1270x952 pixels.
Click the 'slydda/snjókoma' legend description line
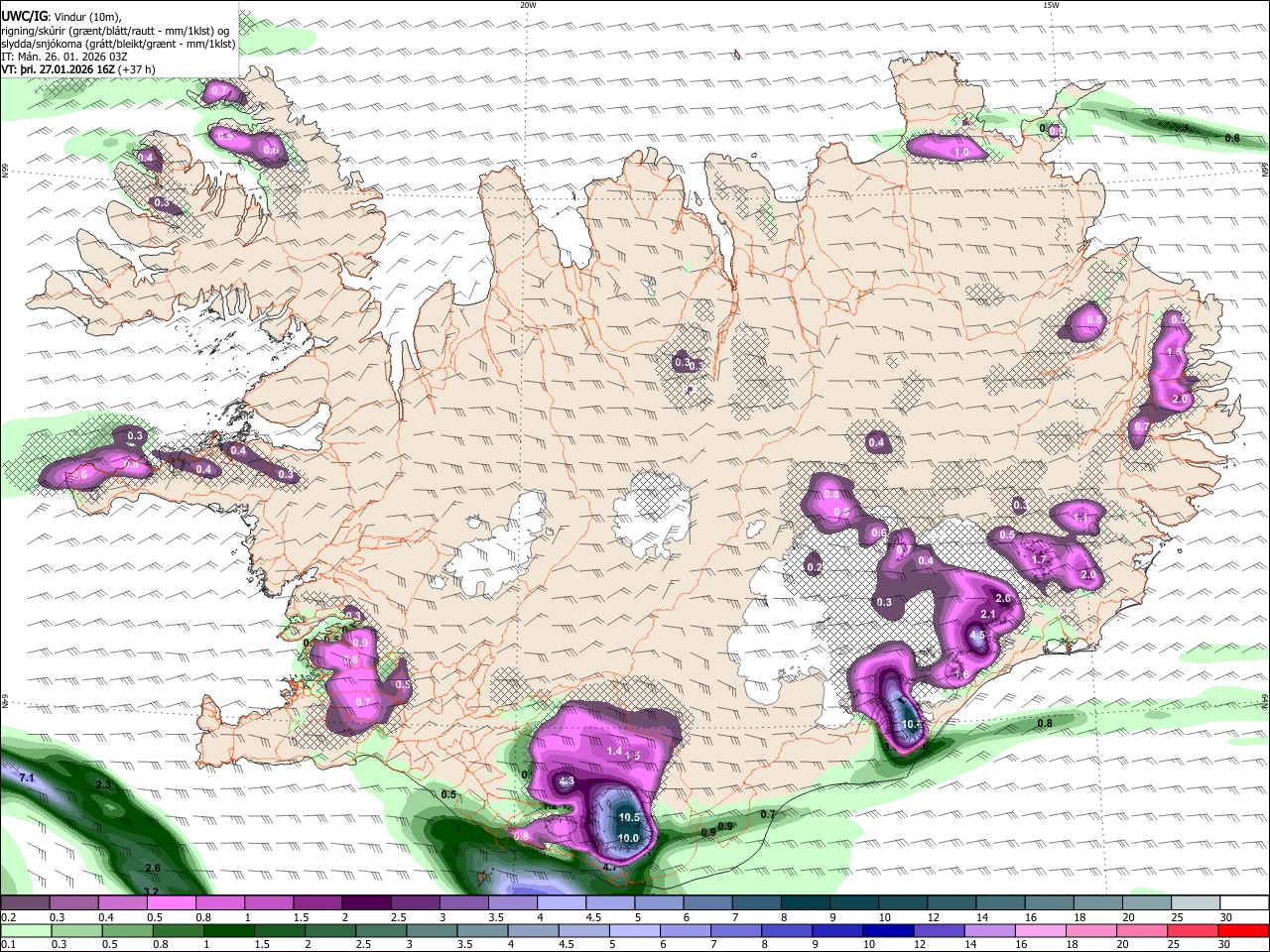[x=118, y=44]
